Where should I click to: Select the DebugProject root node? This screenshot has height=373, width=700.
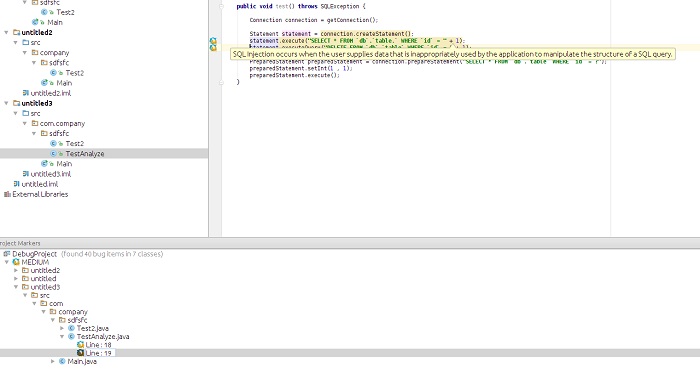tap(35, 253)
